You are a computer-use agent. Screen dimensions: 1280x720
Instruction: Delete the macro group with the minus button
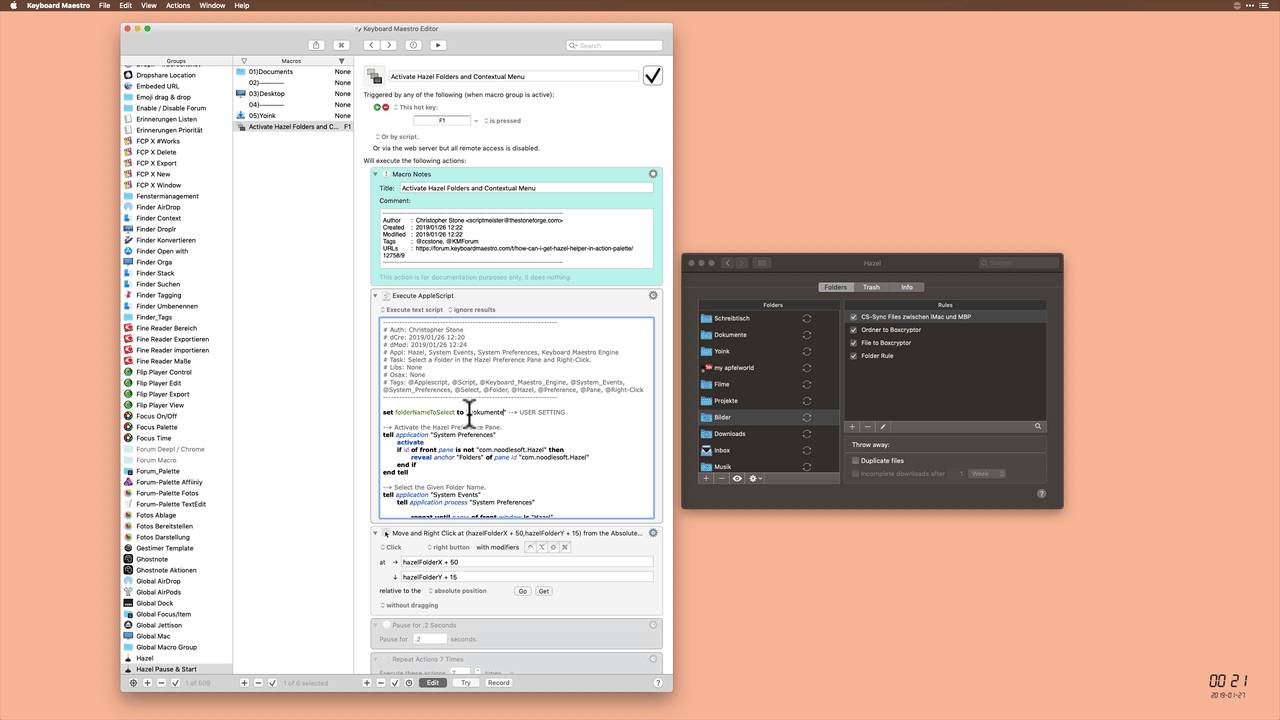coord(161,683)
